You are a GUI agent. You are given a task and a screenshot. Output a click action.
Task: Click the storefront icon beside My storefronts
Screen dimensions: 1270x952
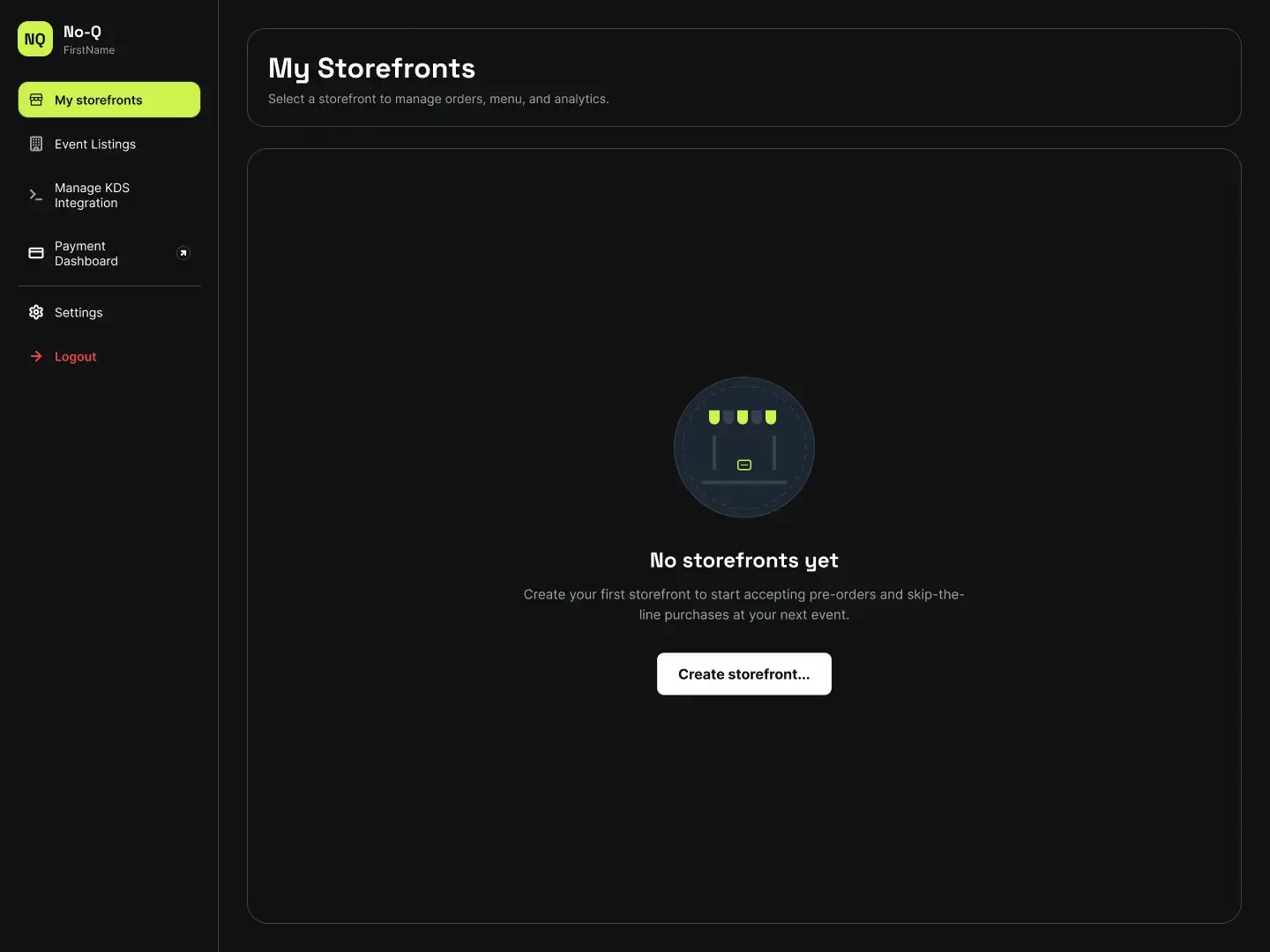(36, 100)
